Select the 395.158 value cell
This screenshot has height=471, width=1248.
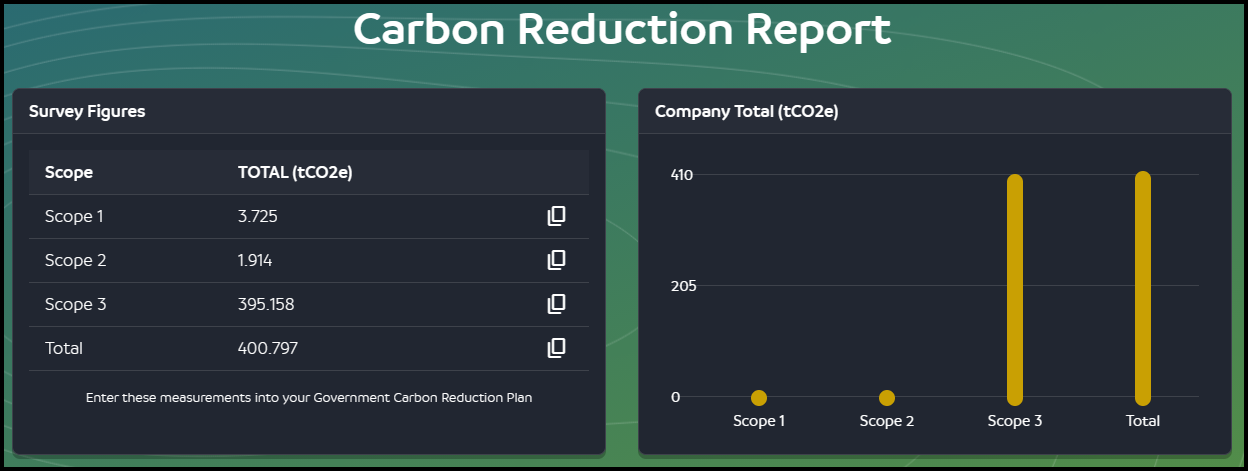point(266,304)
